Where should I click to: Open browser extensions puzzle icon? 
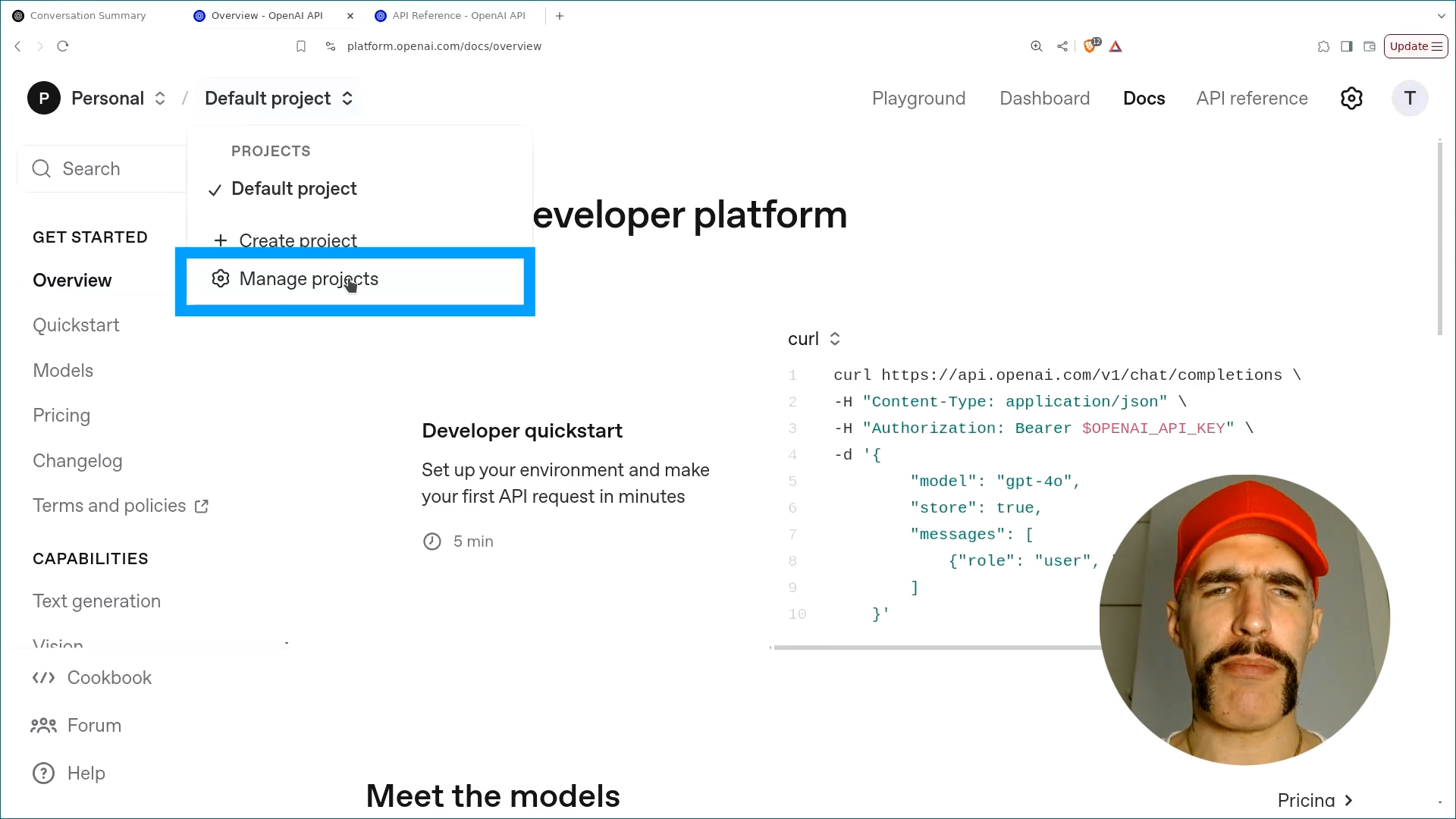(1324, 46)
